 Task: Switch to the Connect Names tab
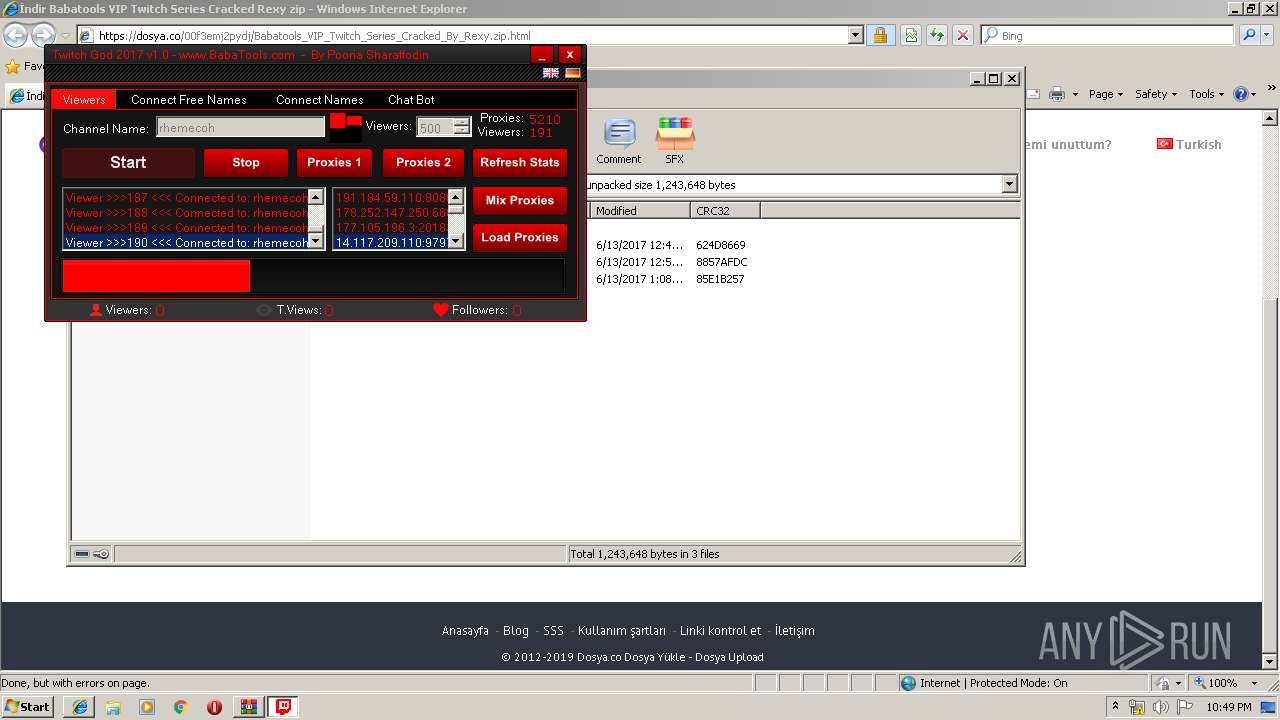[320, 100]
